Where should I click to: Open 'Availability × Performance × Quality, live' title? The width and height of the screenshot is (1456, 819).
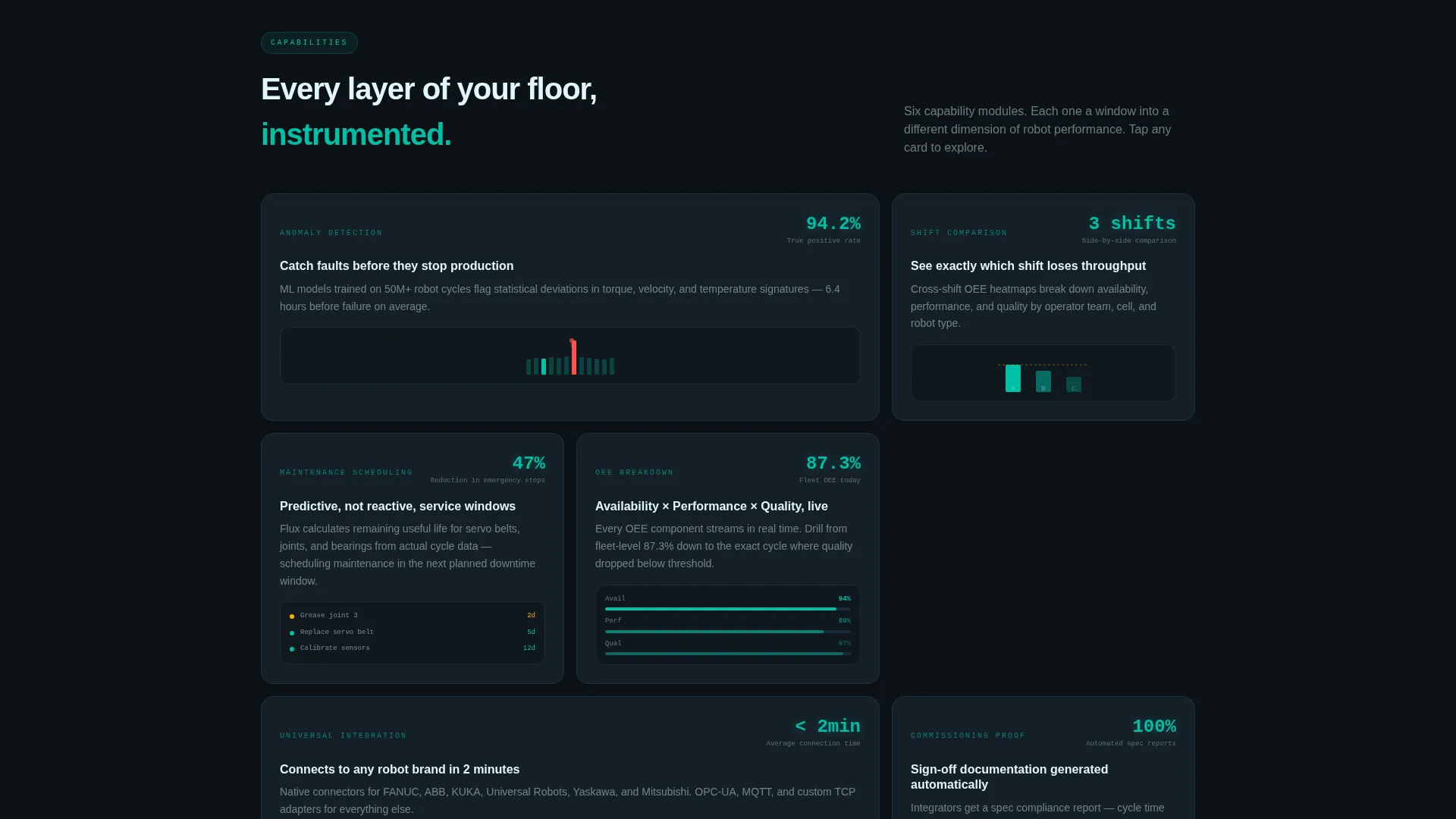pyautogui.click(x=711, y=506)
